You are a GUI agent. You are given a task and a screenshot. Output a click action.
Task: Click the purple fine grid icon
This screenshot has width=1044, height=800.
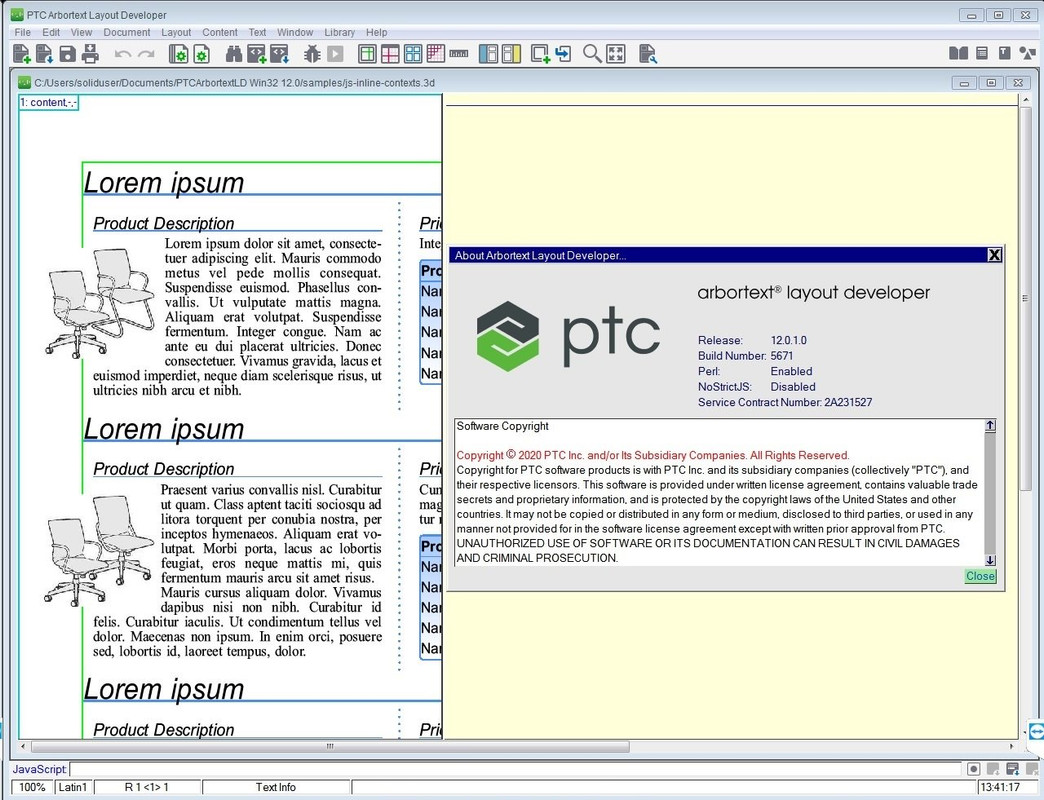435,54
